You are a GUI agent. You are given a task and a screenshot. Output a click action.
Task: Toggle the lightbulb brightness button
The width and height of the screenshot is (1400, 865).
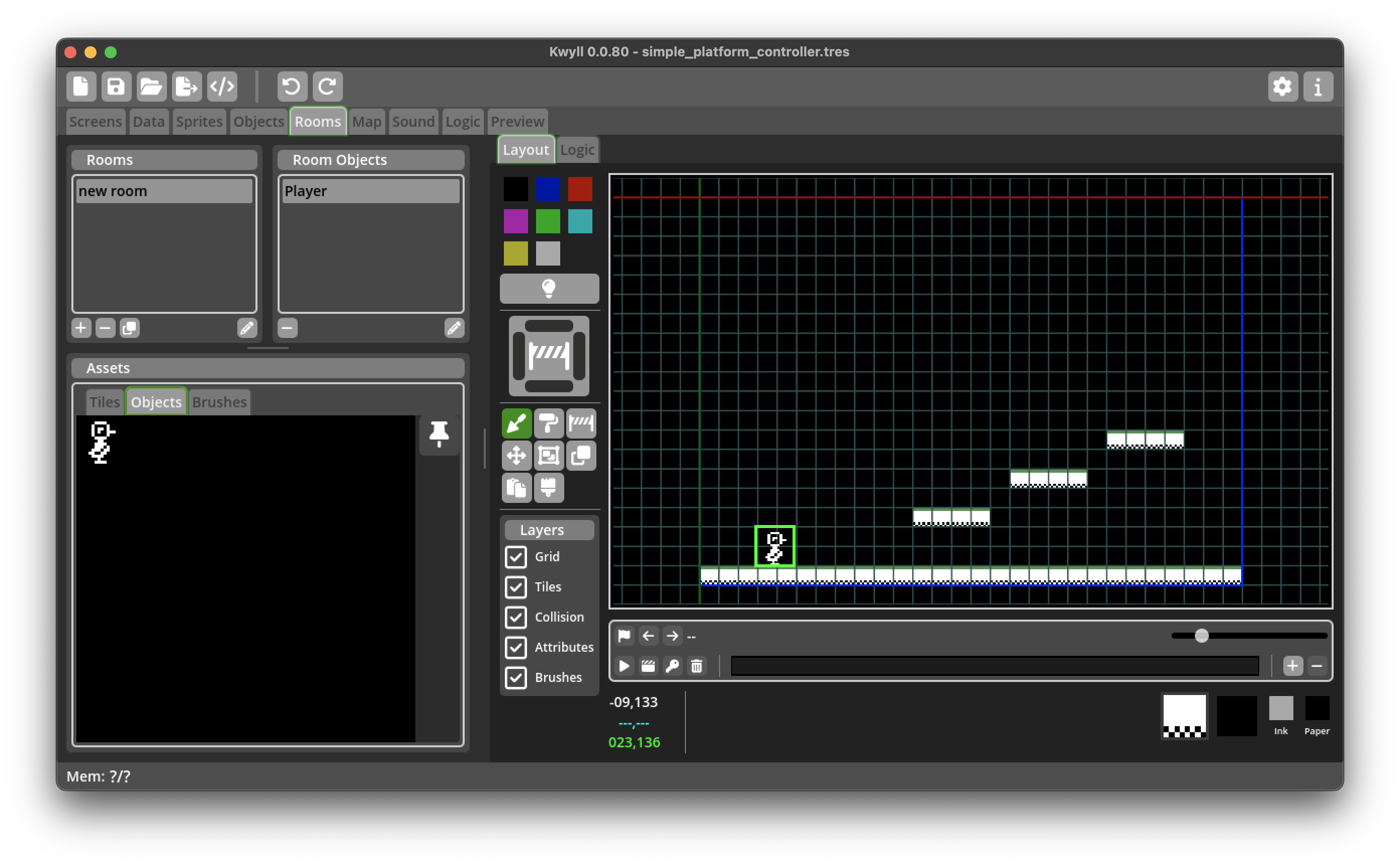click(549, 288)
